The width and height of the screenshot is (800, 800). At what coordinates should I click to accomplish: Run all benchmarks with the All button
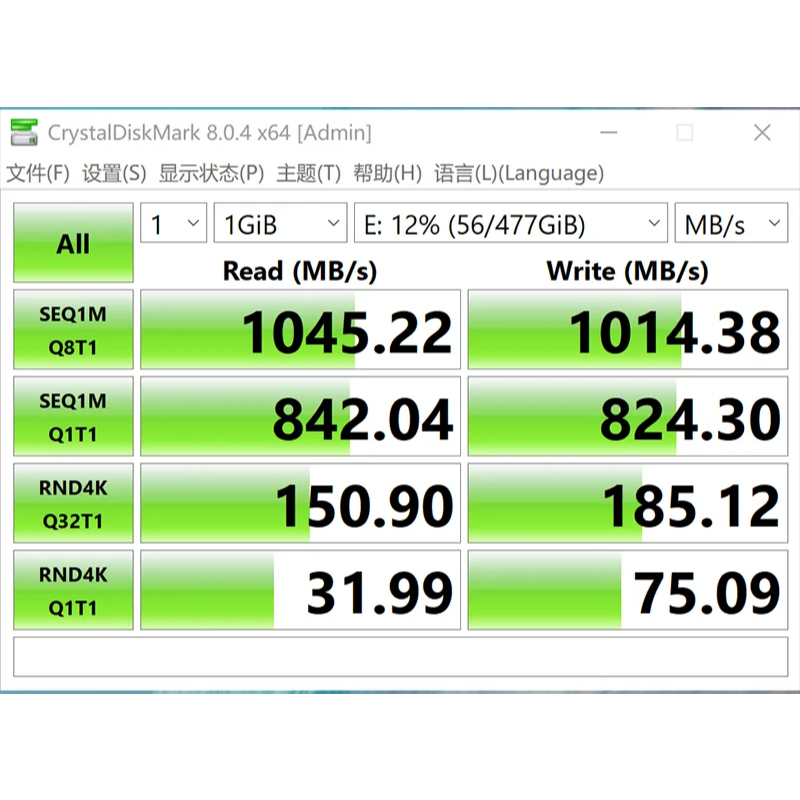[73, 243]
